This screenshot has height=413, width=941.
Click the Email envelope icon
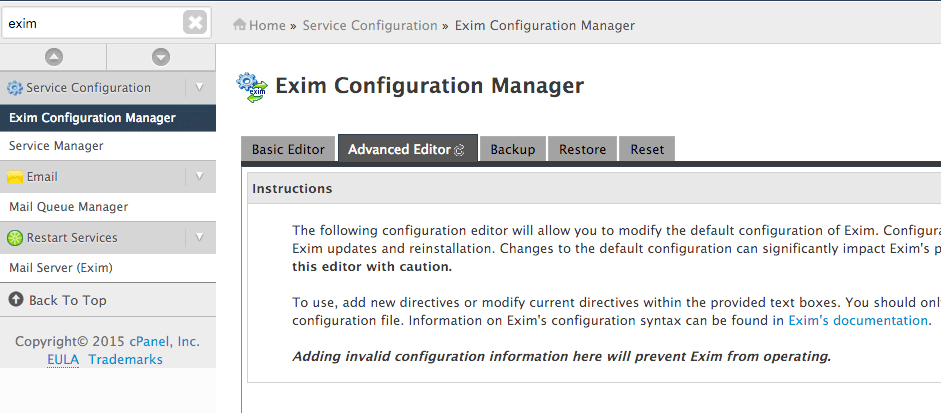coord(15,177)
